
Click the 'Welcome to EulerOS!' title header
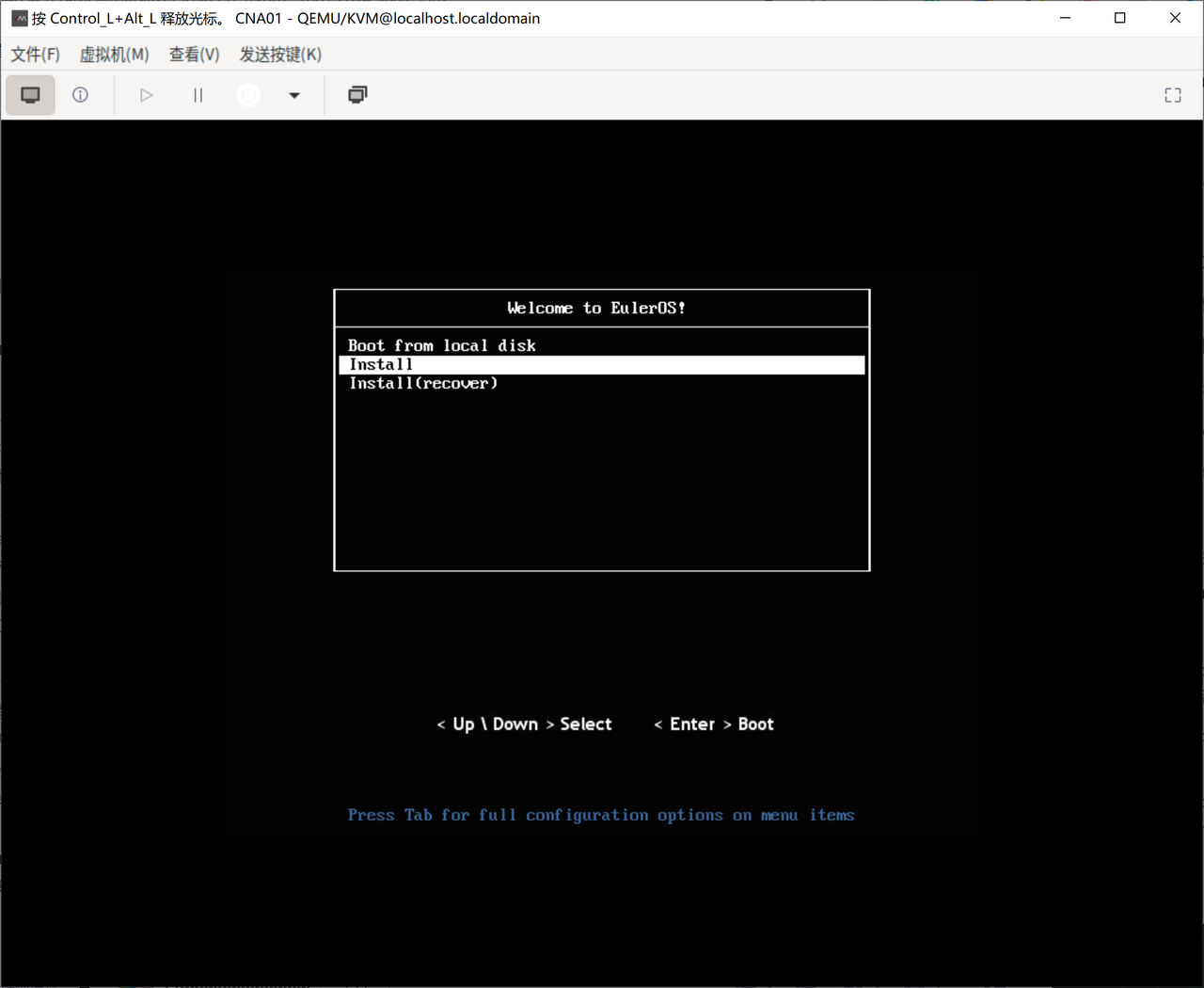tap(596, 308)
